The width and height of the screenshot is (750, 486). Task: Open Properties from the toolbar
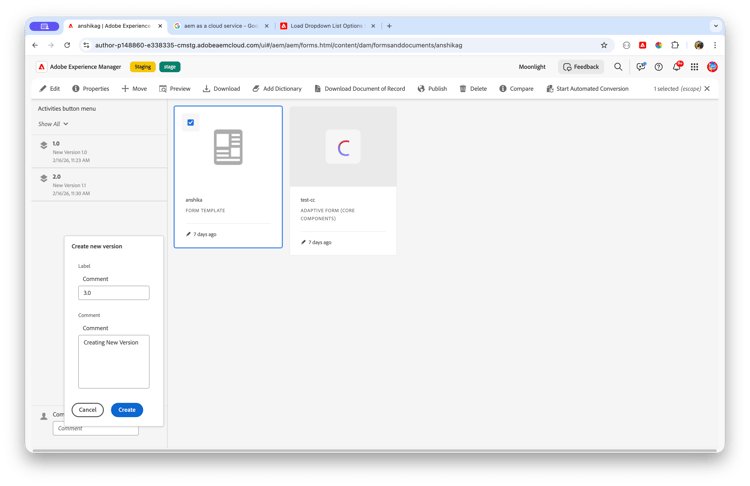click(x=91, y=88)
